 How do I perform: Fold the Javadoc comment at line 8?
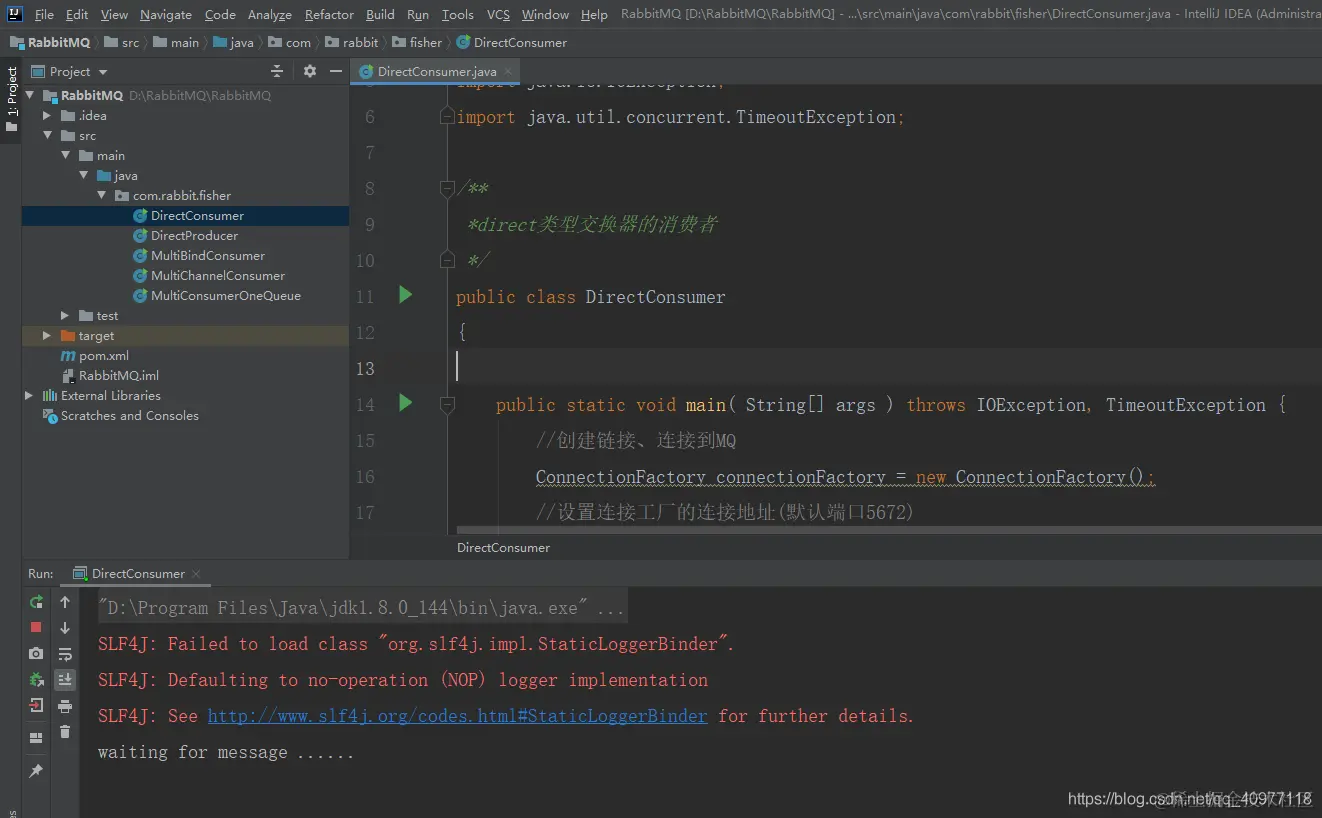[x=447, y=188]
